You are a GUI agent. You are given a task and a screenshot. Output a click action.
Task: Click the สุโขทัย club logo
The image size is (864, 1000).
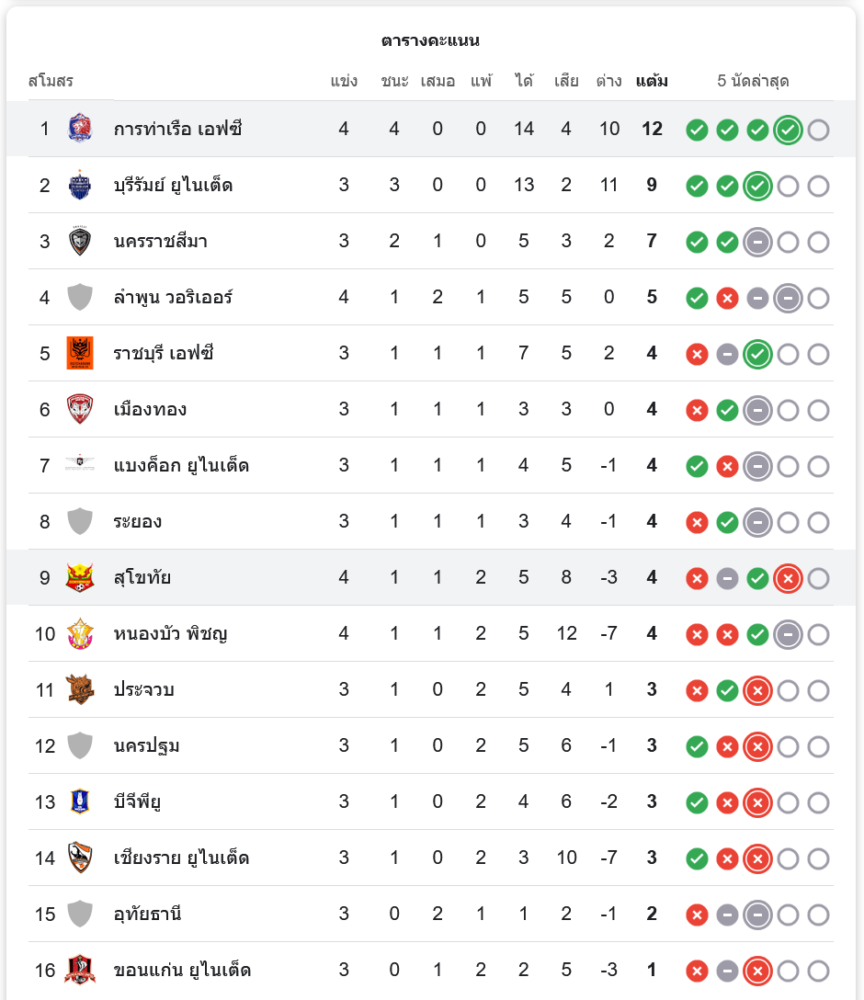pos(79,577)
